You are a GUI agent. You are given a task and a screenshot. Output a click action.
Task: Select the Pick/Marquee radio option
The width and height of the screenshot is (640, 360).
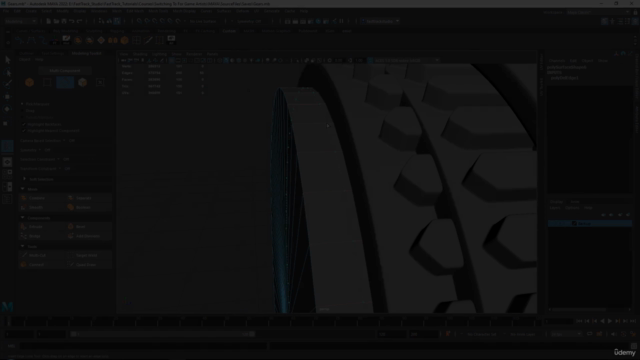pyautogui.click(x=22, y=104)
